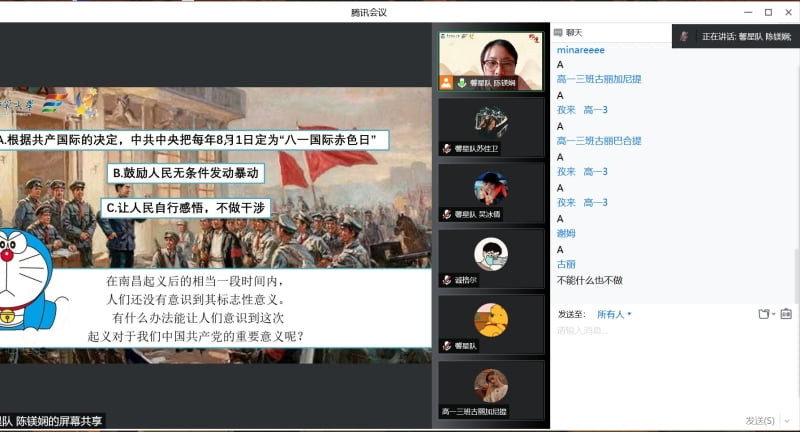800x432 pixels.
Task: Click the sender name 高一三班古丽加尼提 in chat
Action: point(599,79)
